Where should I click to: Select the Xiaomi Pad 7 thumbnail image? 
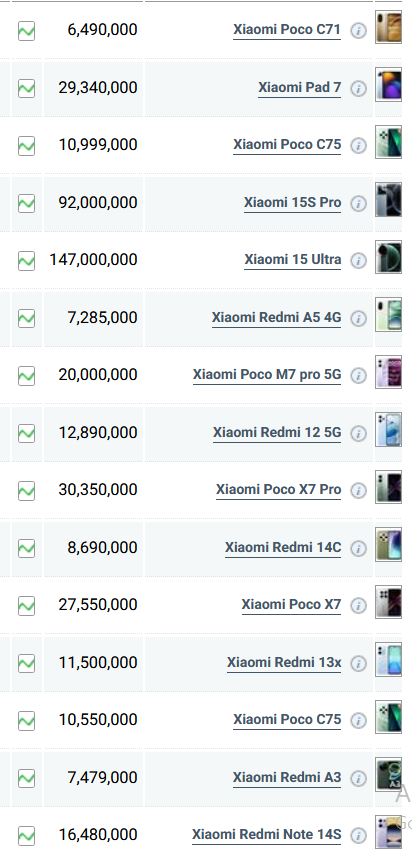[x=388, y=85]
